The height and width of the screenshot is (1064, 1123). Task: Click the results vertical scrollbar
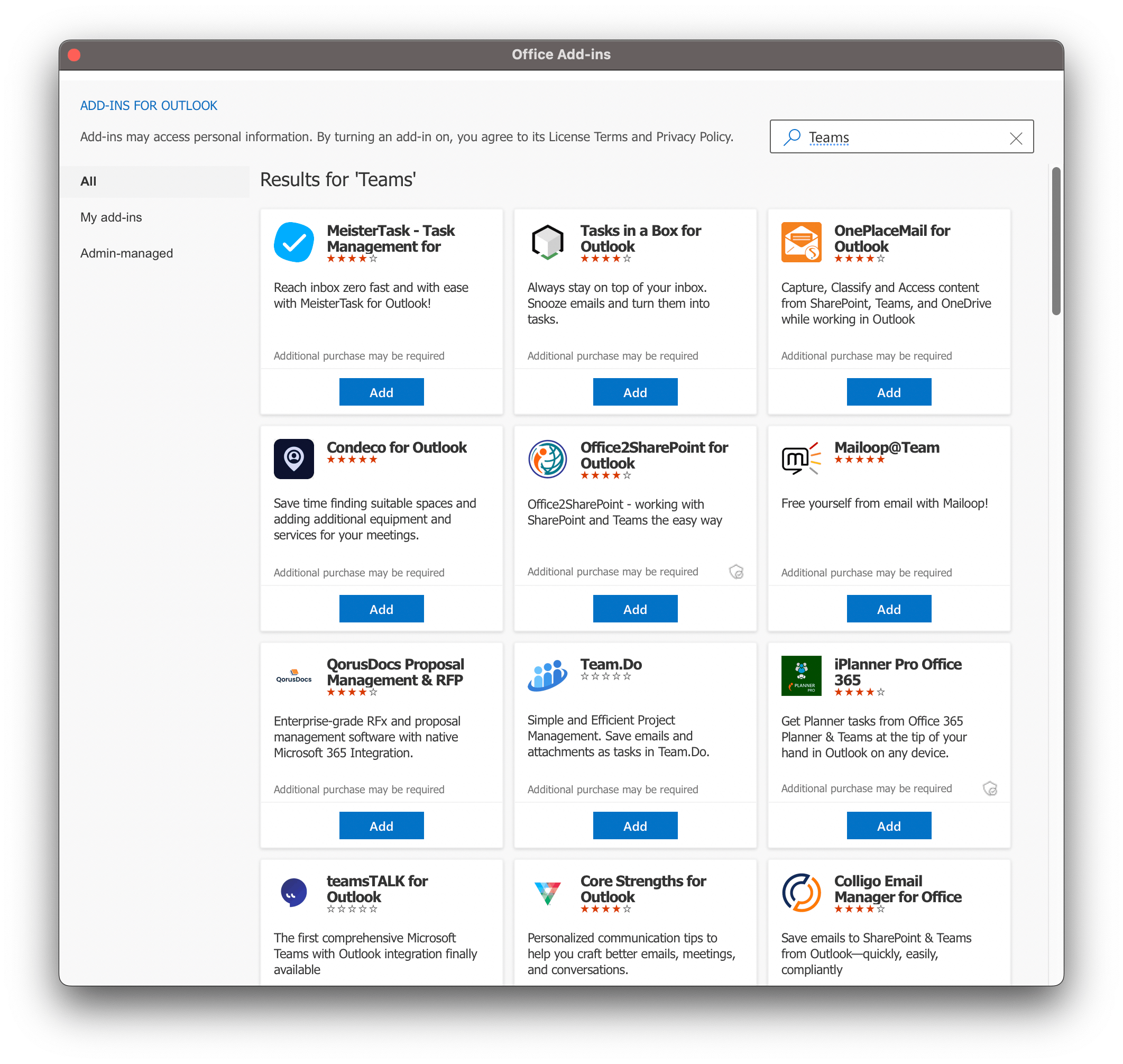click(x=1055, y=241)
